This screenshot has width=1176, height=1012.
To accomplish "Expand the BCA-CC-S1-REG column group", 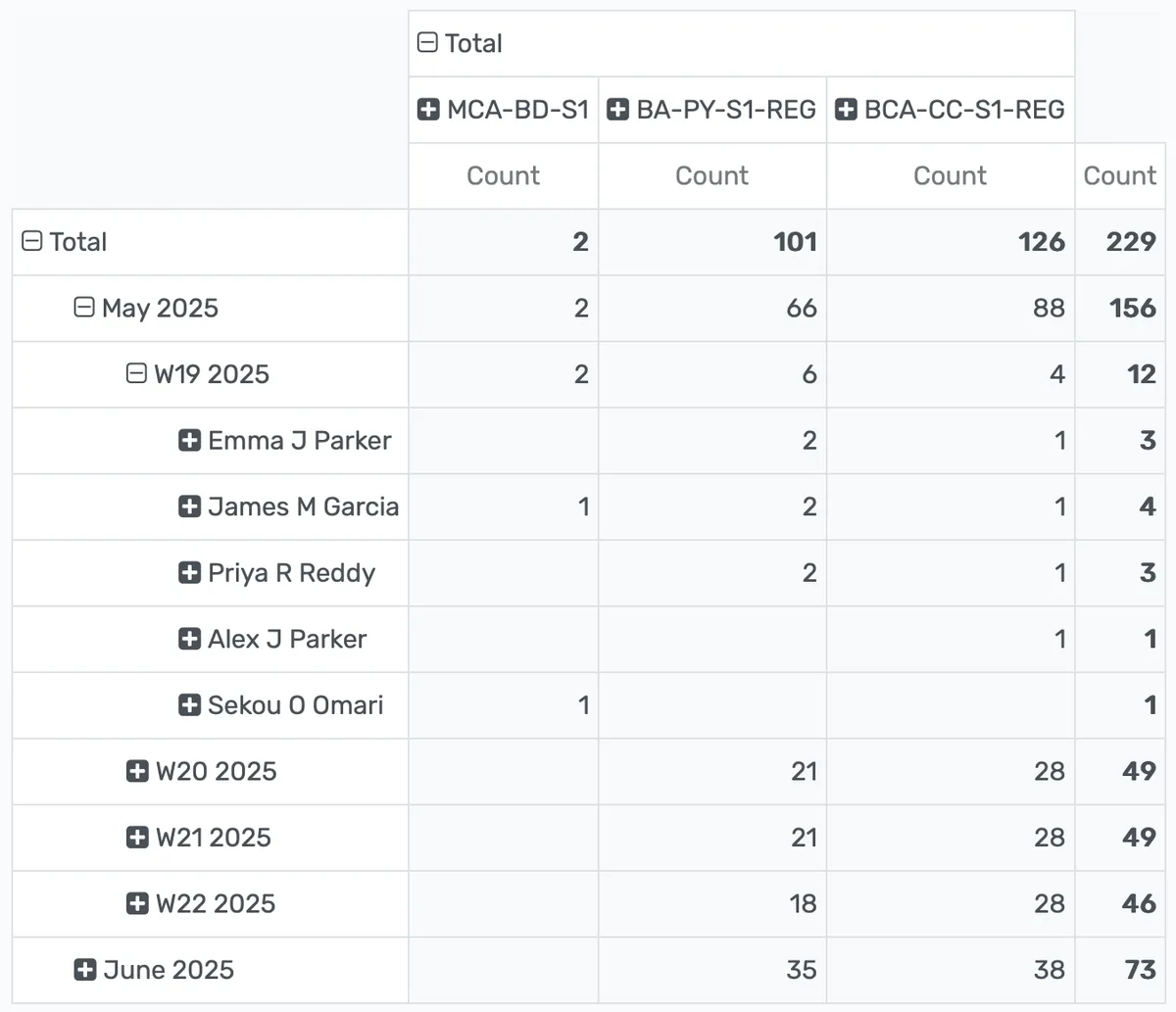I will [847, 110].
